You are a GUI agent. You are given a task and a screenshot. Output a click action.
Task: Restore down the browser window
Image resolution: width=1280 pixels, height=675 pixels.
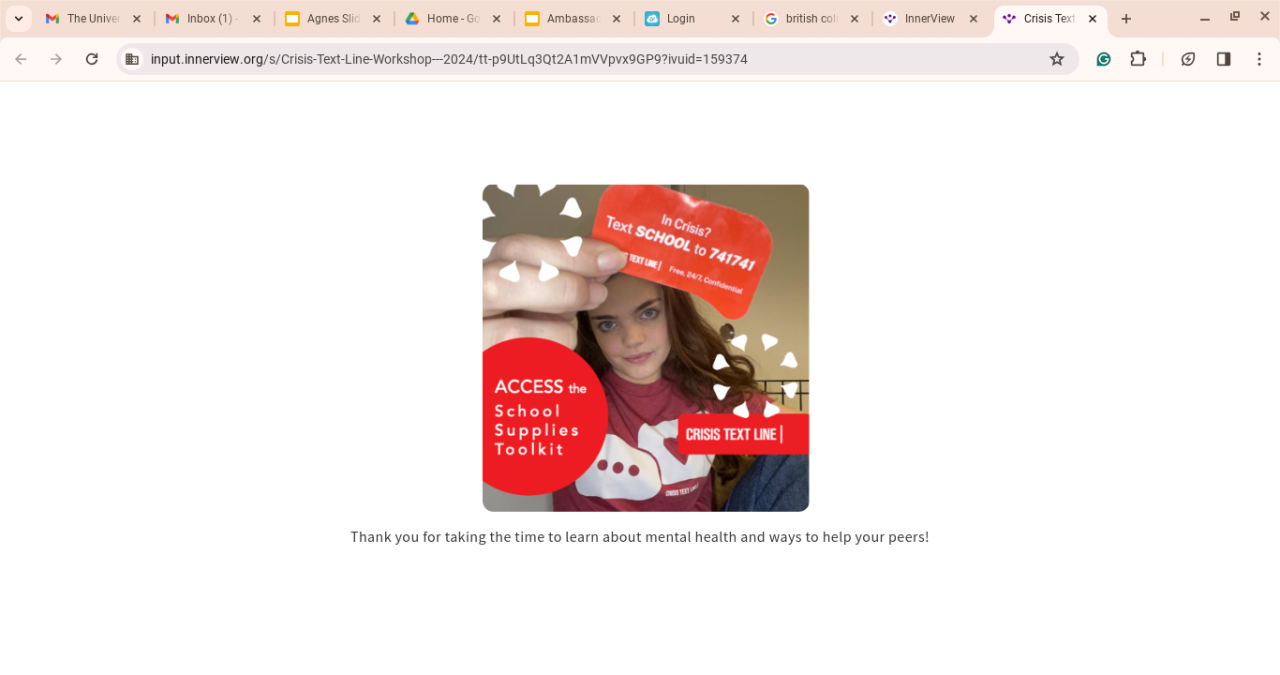click(1235, 18)
